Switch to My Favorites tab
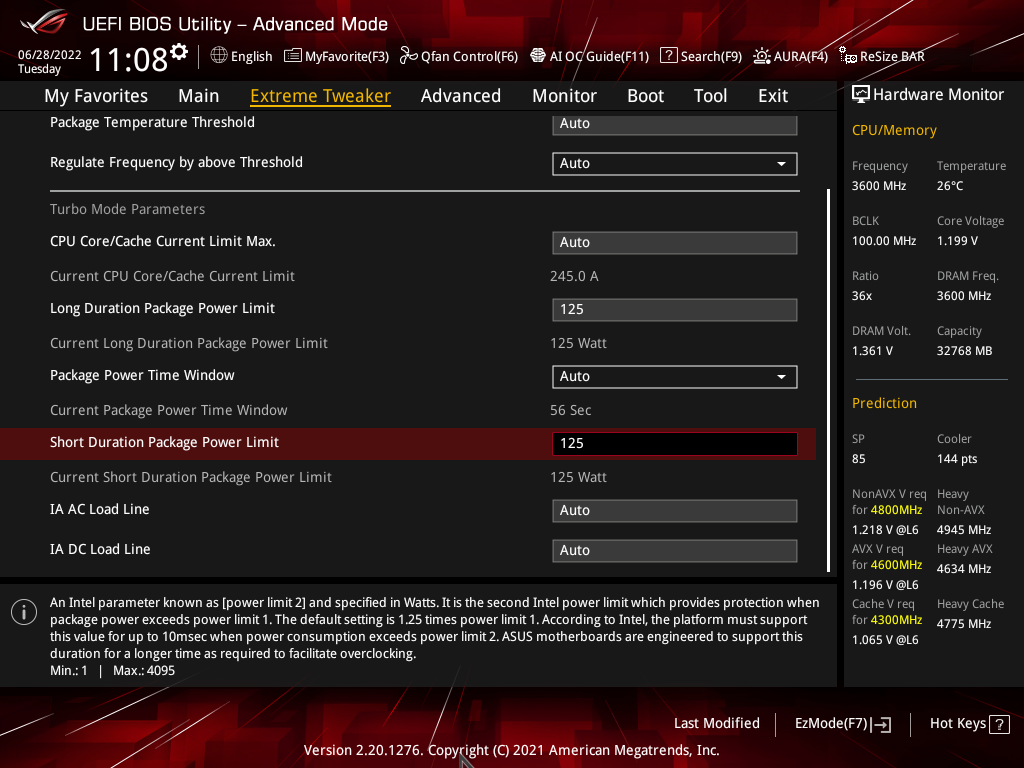 pos(96,96)
